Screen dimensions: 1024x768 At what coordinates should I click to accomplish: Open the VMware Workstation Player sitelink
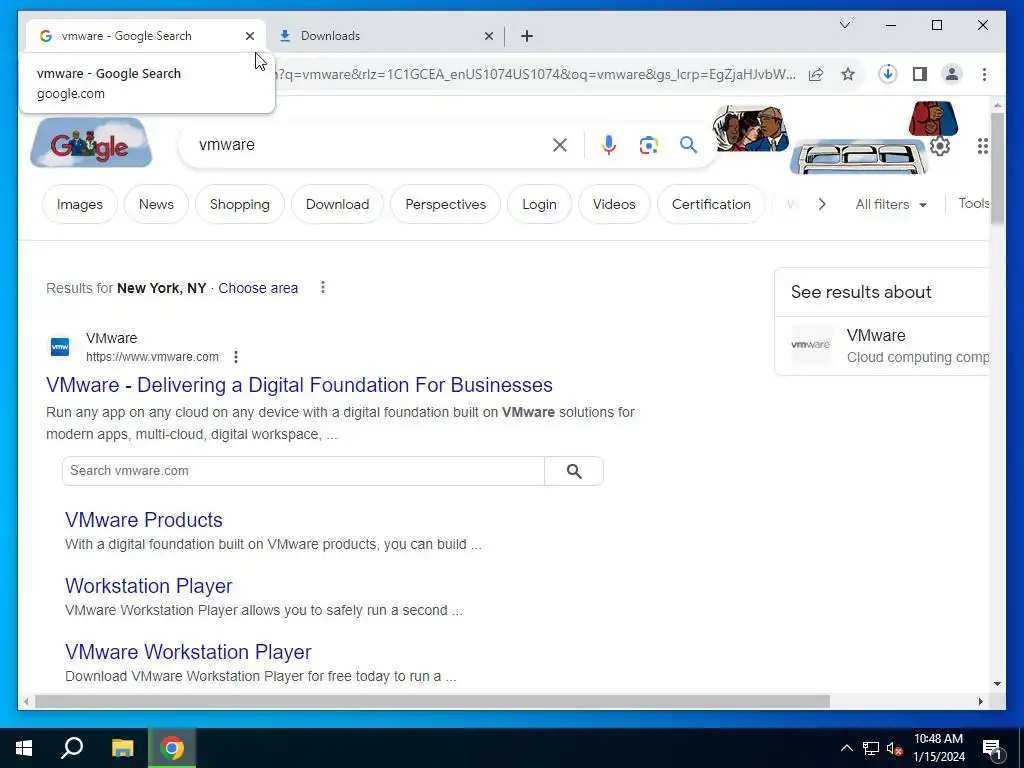coord(188,652)
